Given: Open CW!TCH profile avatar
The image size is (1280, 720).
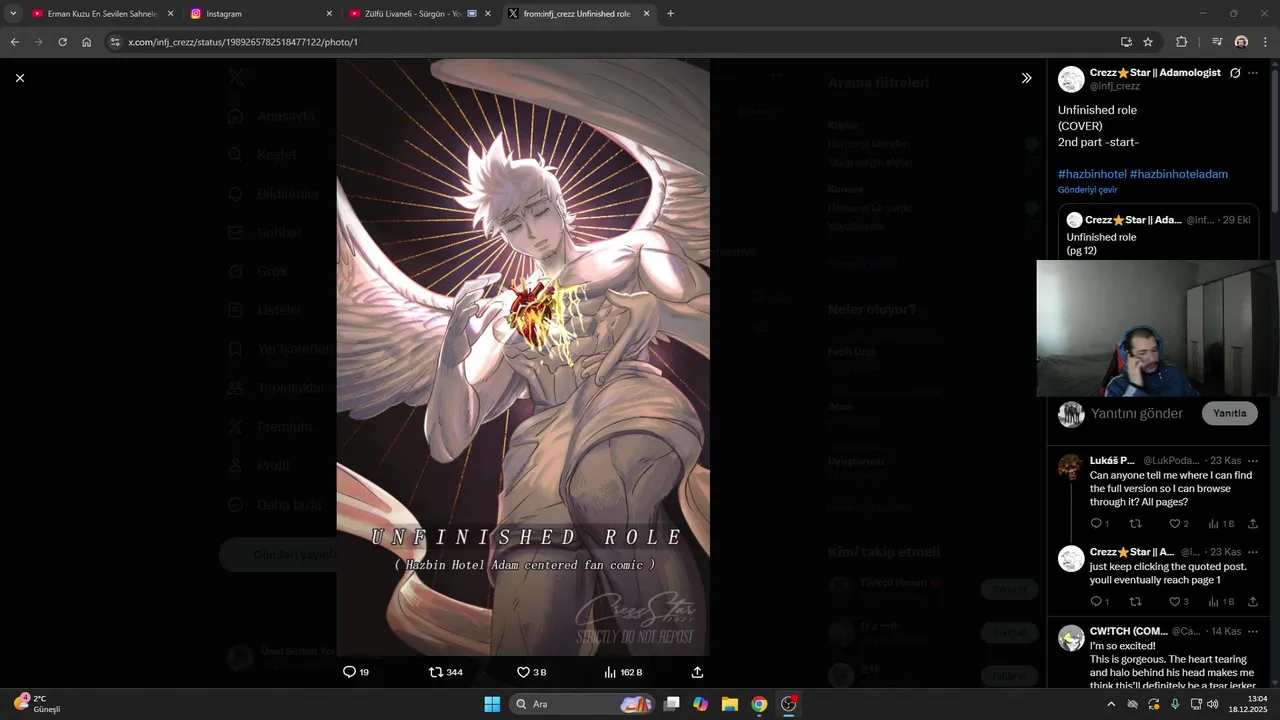Looking at the screenshot, I should click(1071, 638).
